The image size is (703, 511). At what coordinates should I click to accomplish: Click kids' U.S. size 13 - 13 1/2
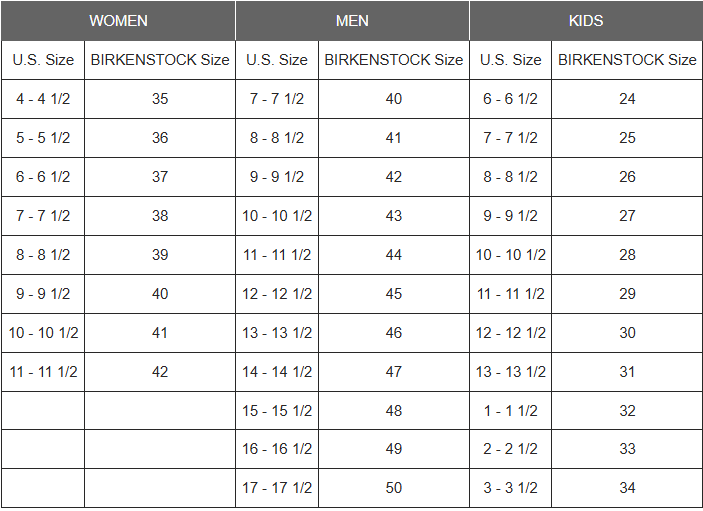coord(511,372)
